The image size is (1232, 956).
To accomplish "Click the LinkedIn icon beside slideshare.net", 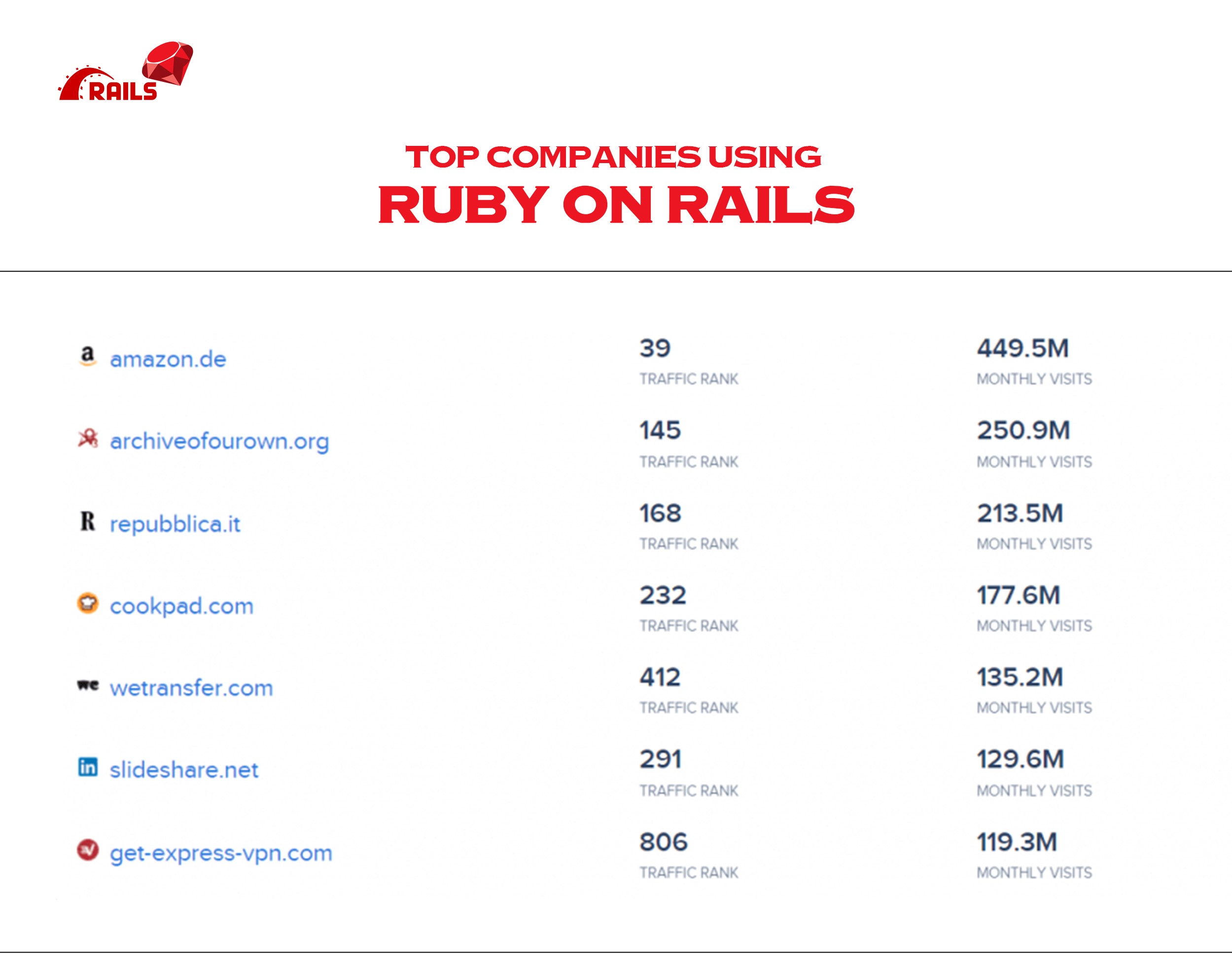I will (87, 767).
